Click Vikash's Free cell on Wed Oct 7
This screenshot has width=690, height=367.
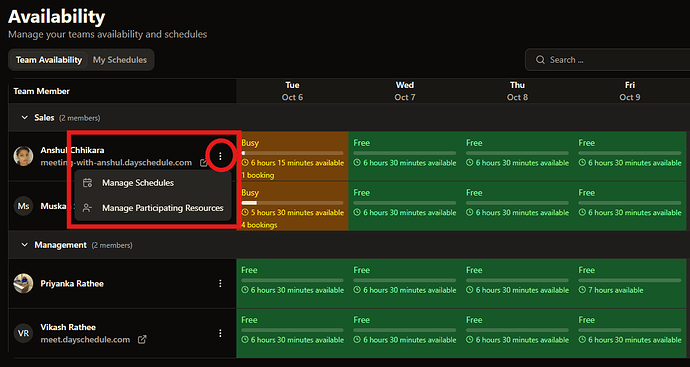405,333
